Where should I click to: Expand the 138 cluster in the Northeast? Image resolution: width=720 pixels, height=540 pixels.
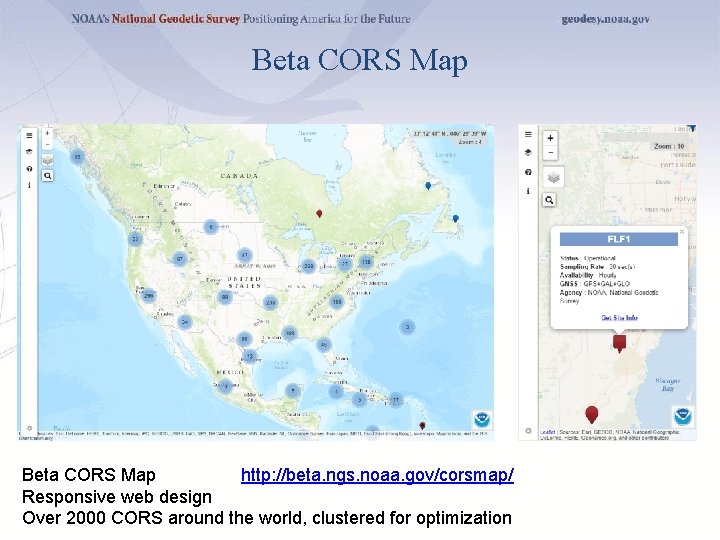[366, 262]
